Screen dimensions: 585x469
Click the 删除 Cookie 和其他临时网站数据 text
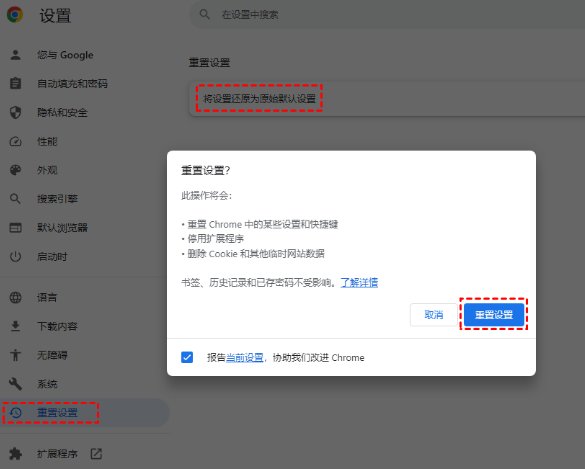256,254
